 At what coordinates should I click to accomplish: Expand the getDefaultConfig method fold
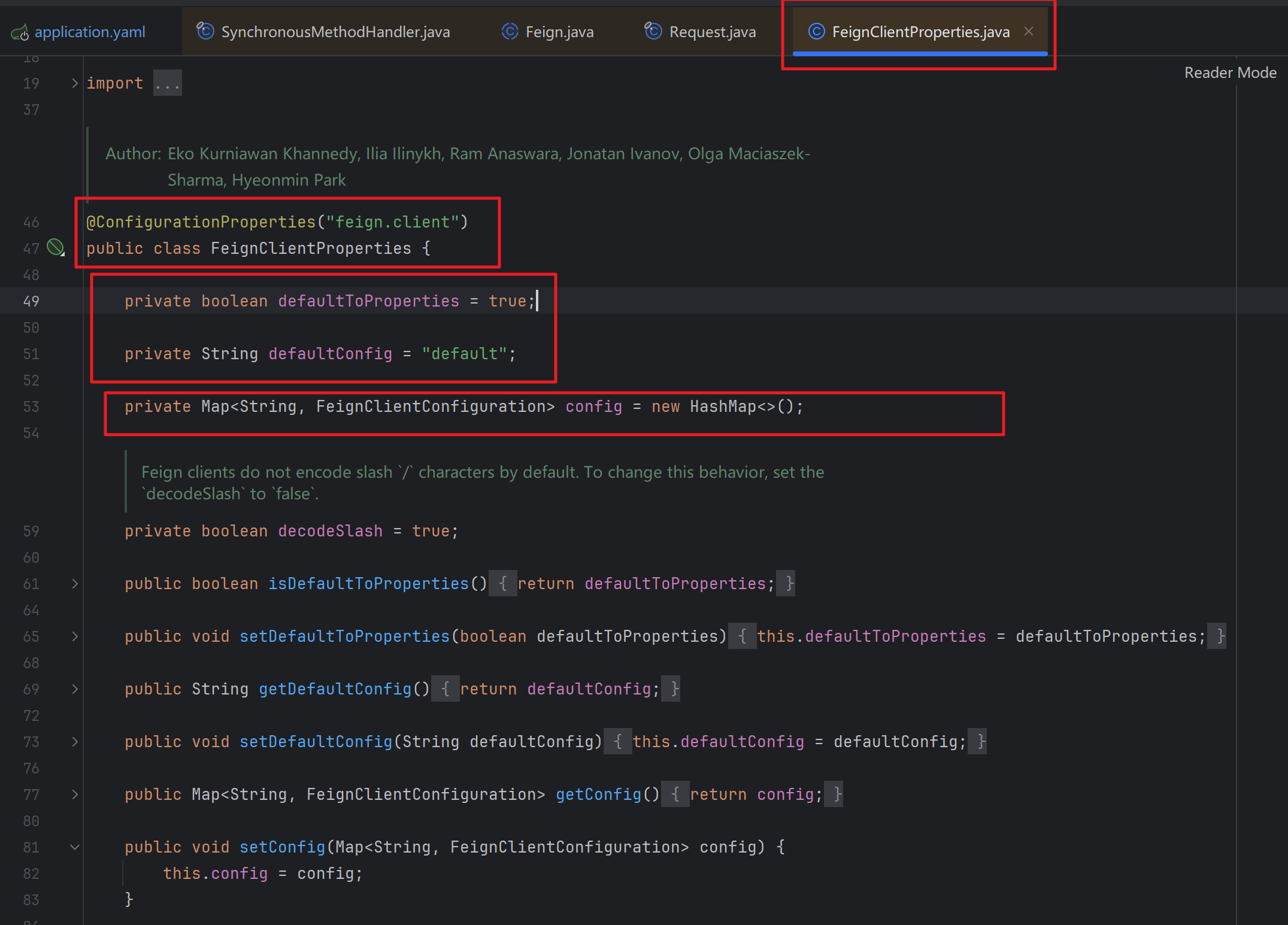pos(75,689)
